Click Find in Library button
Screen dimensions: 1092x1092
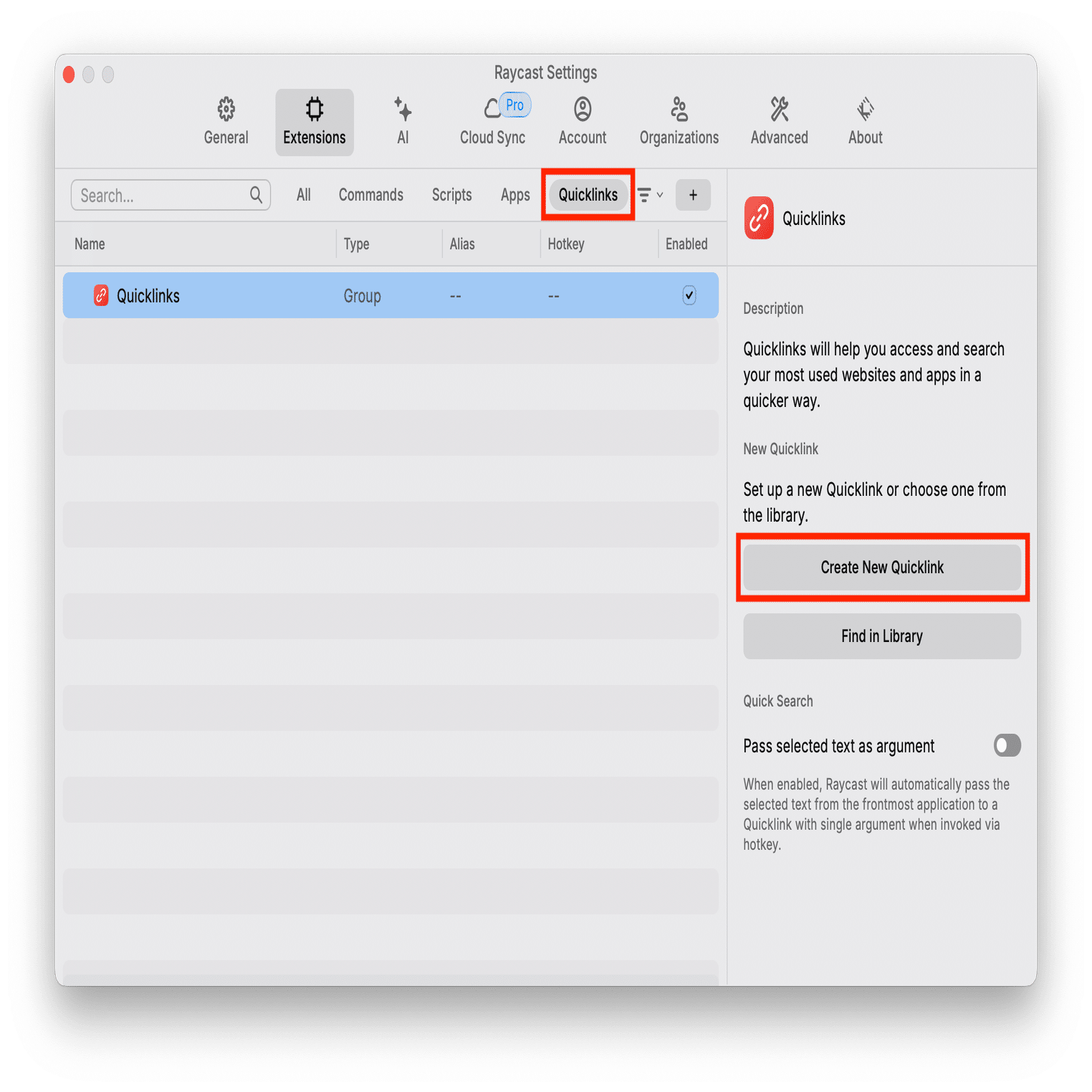pos(882,636)
